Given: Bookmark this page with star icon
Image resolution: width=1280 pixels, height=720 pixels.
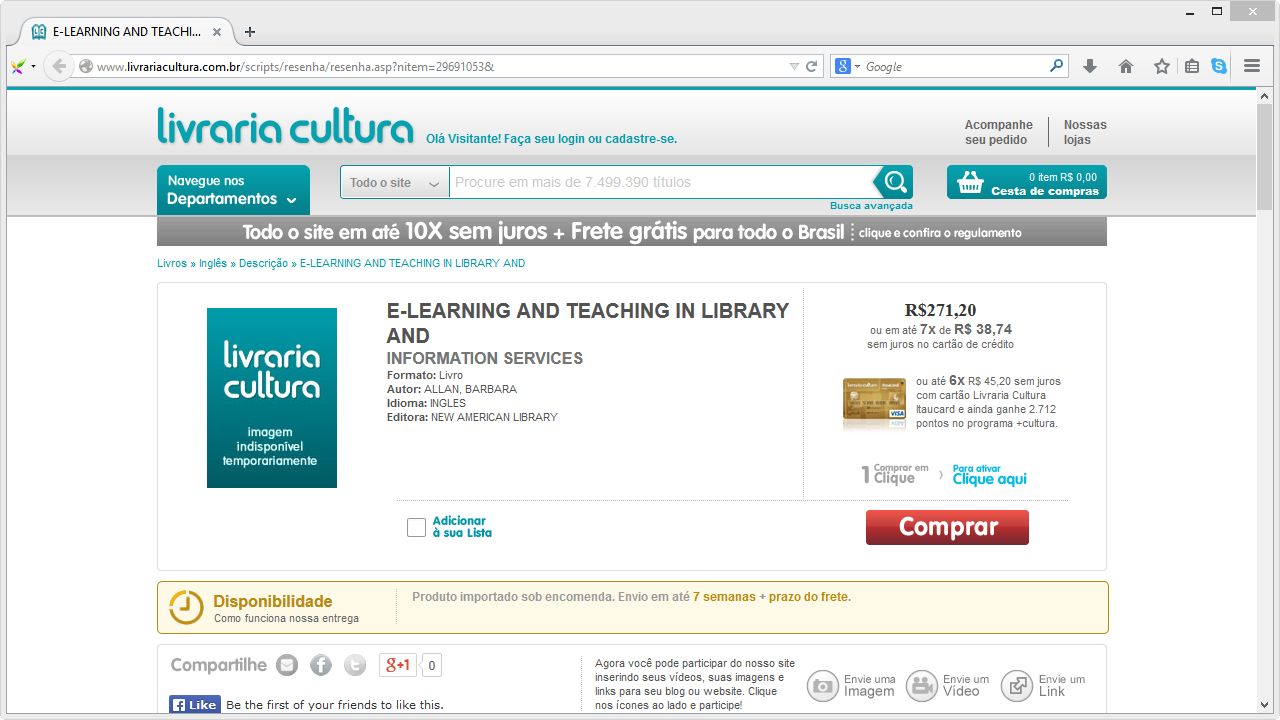Looking at the screenshot, I should [x=1162, y=67].
